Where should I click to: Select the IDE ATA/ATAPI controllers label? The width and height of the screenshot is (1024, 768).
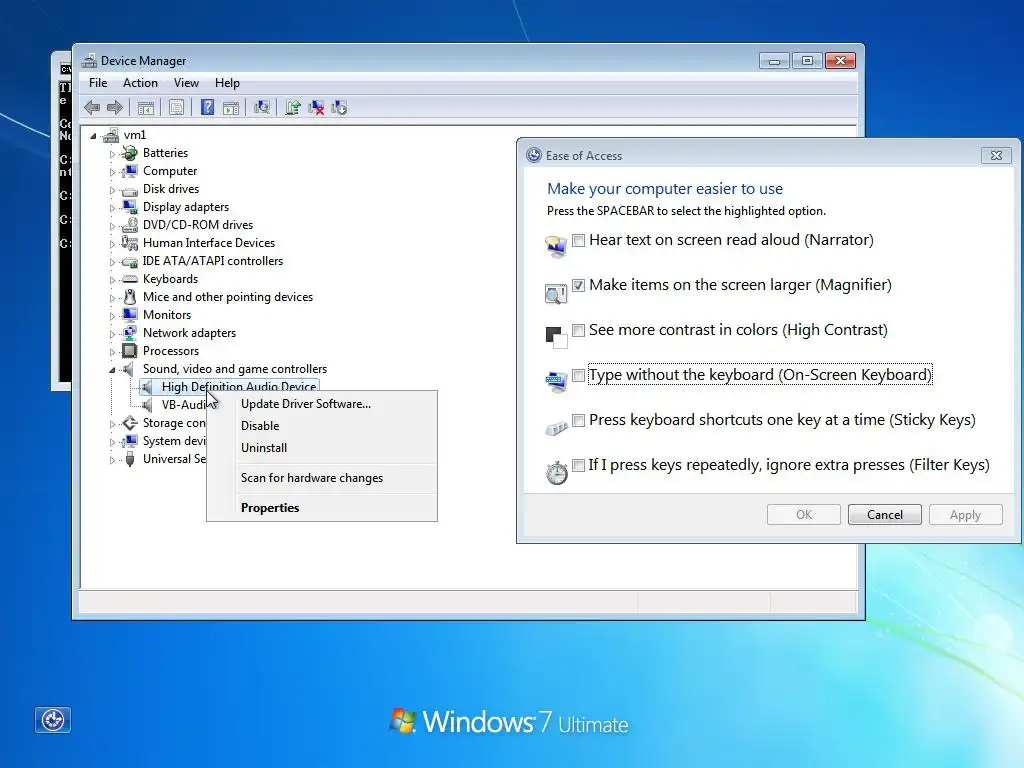tap(213, 261)
